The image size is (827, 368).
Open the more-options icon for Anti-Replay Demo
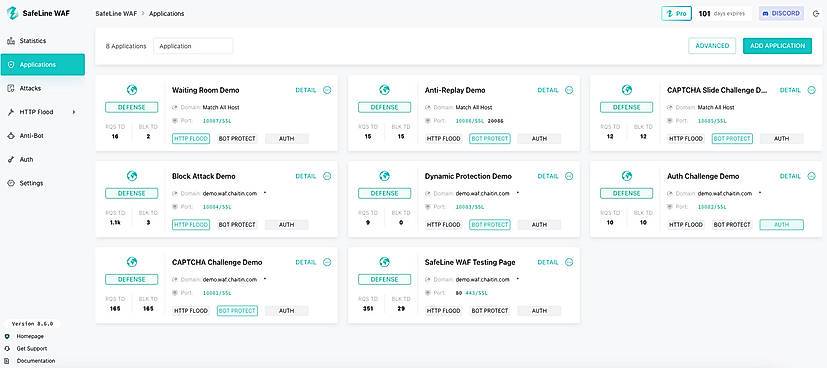pyautogui.click(x=569, y=90)
